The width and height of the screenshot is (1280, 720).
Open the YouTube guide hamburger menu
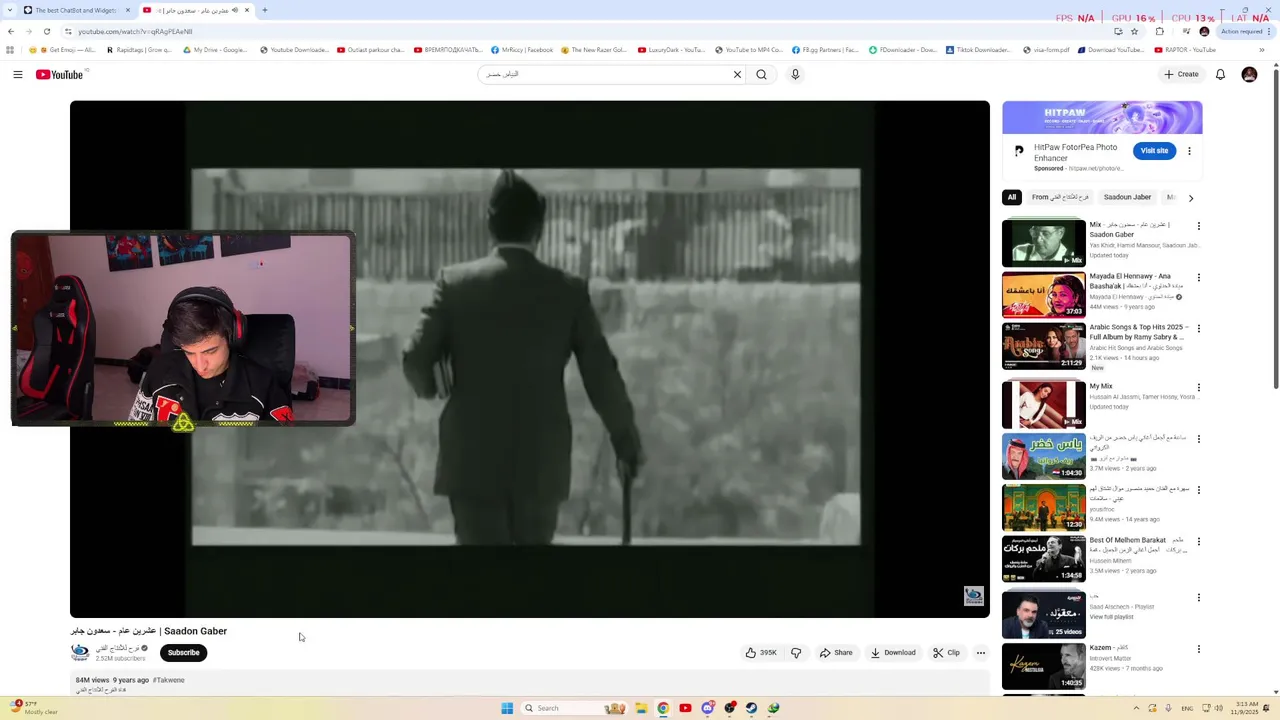click(18, 74)
